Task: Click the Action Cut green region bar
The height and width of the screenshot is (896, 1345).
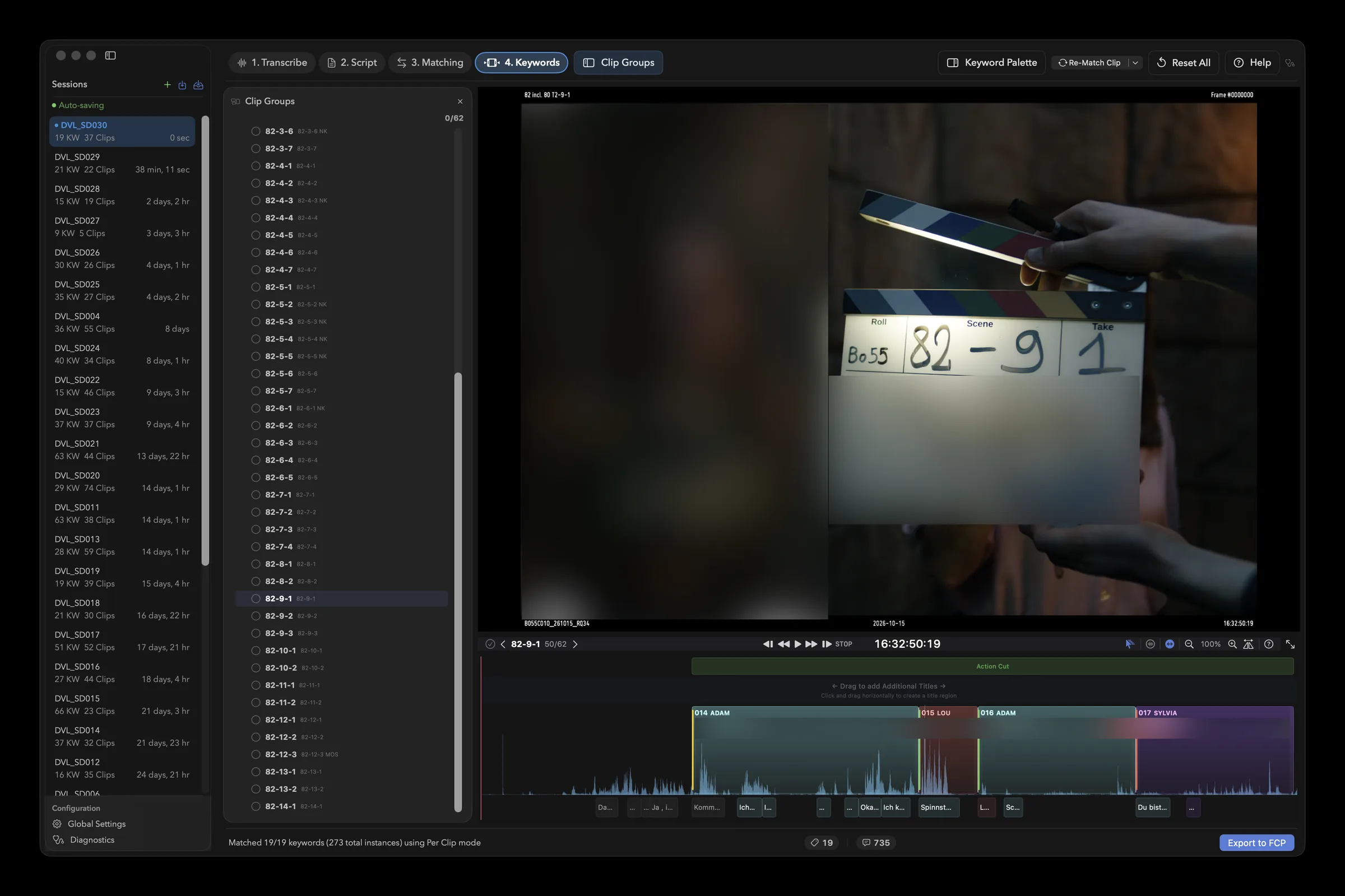Action: click(x=992, y=666)
